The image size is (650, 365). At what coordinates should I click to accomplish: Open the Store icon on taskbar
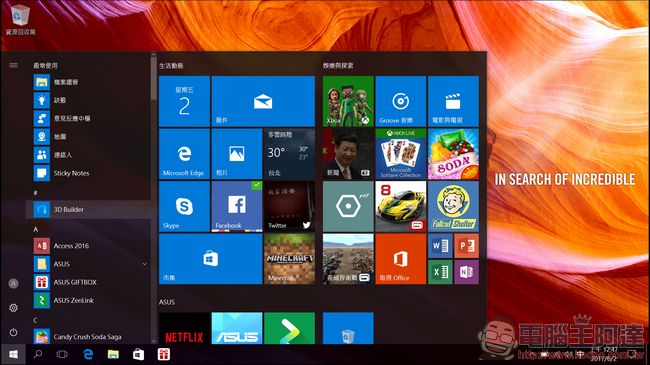tap(138, 354)
